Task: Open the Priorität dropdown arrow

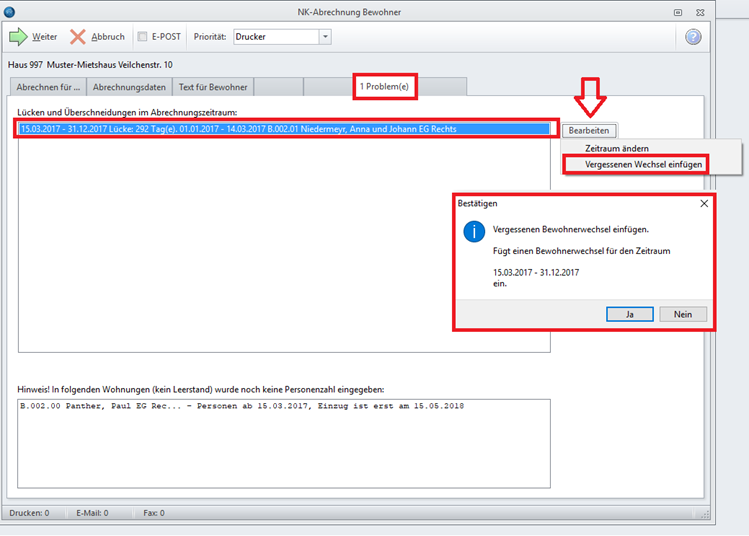Action: coord(325,36)
